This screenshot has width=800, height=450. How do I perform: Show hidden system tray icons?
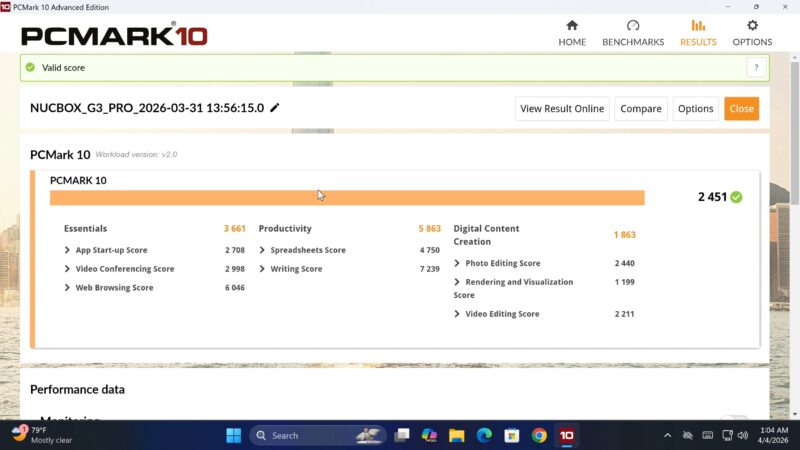click(667, 435)
